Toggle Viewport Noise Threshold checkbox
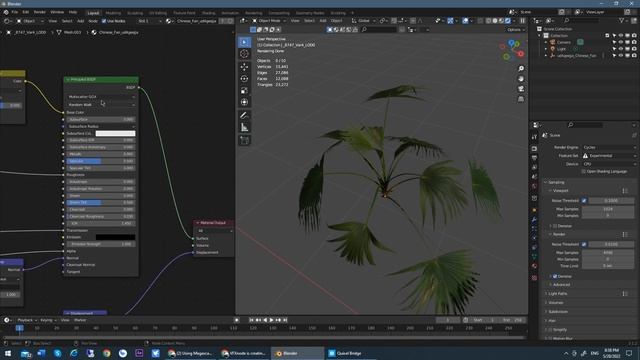This screenshot has width=640, height=360. [x=584, y=200]
